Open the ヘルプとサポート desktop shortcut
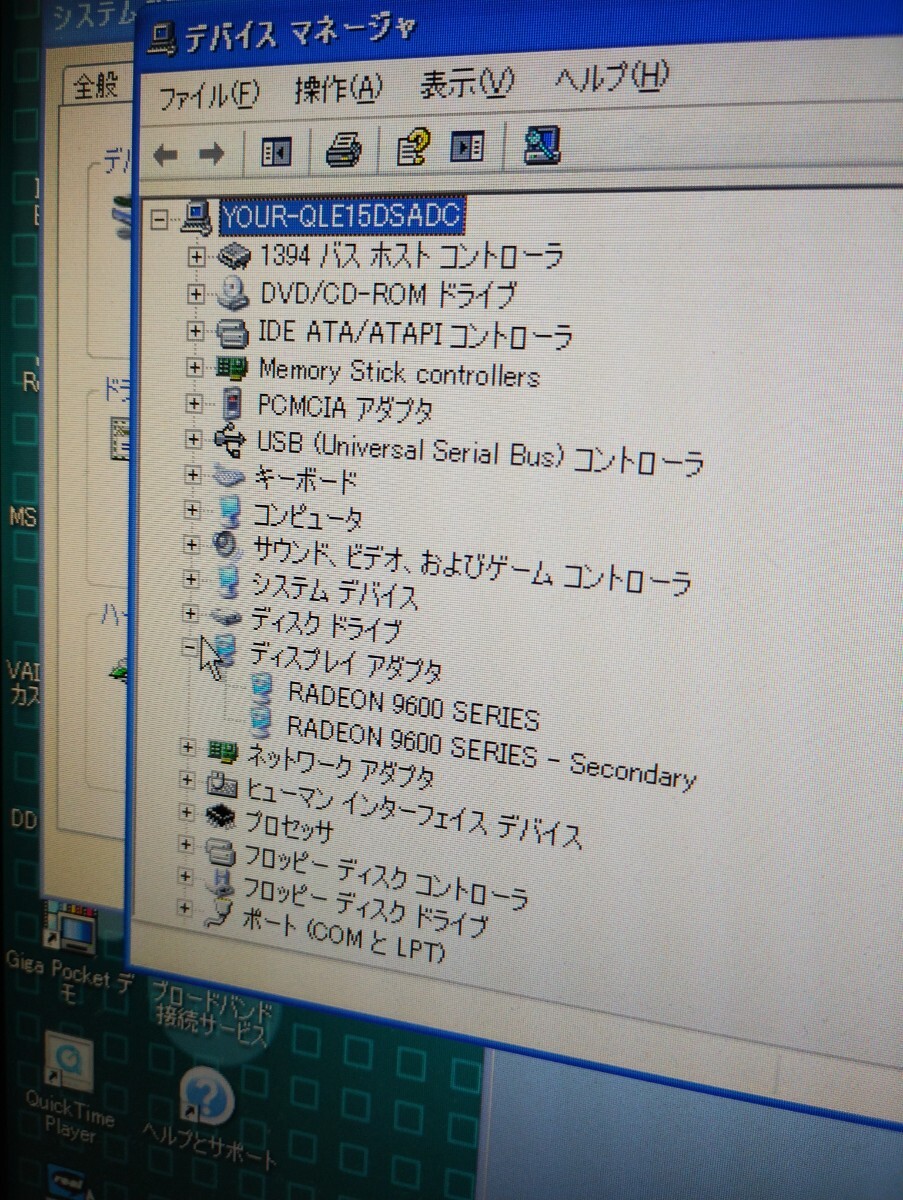903x1200 pixels. 208,1116
